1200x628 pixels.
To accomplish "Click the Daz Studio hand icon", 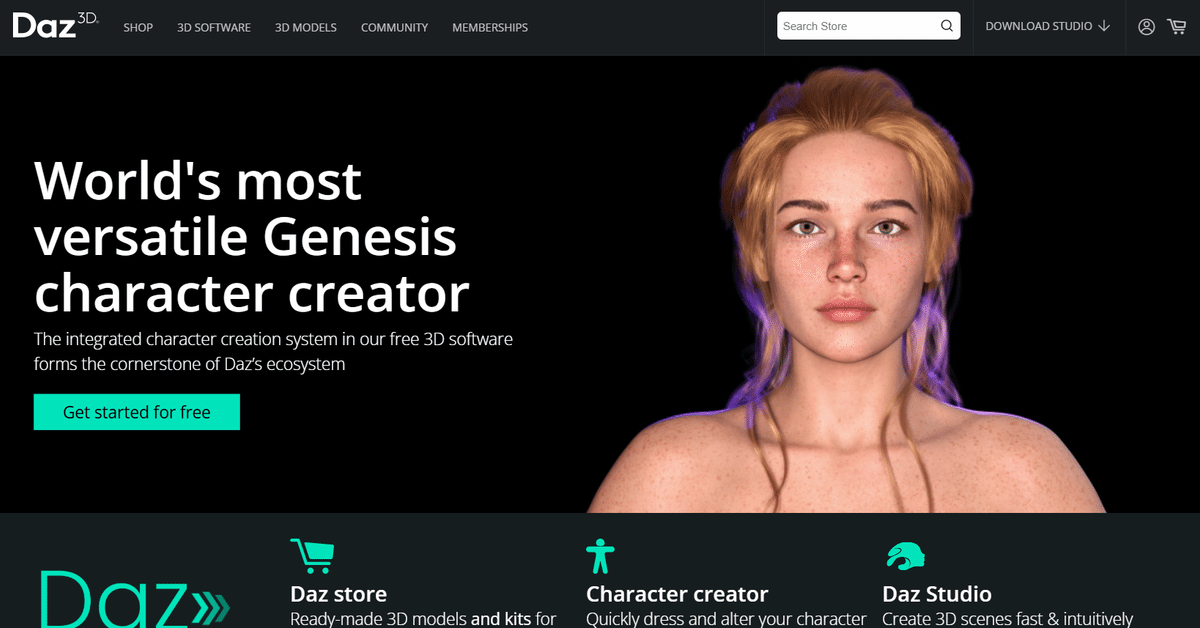I will tap(906, 556).
